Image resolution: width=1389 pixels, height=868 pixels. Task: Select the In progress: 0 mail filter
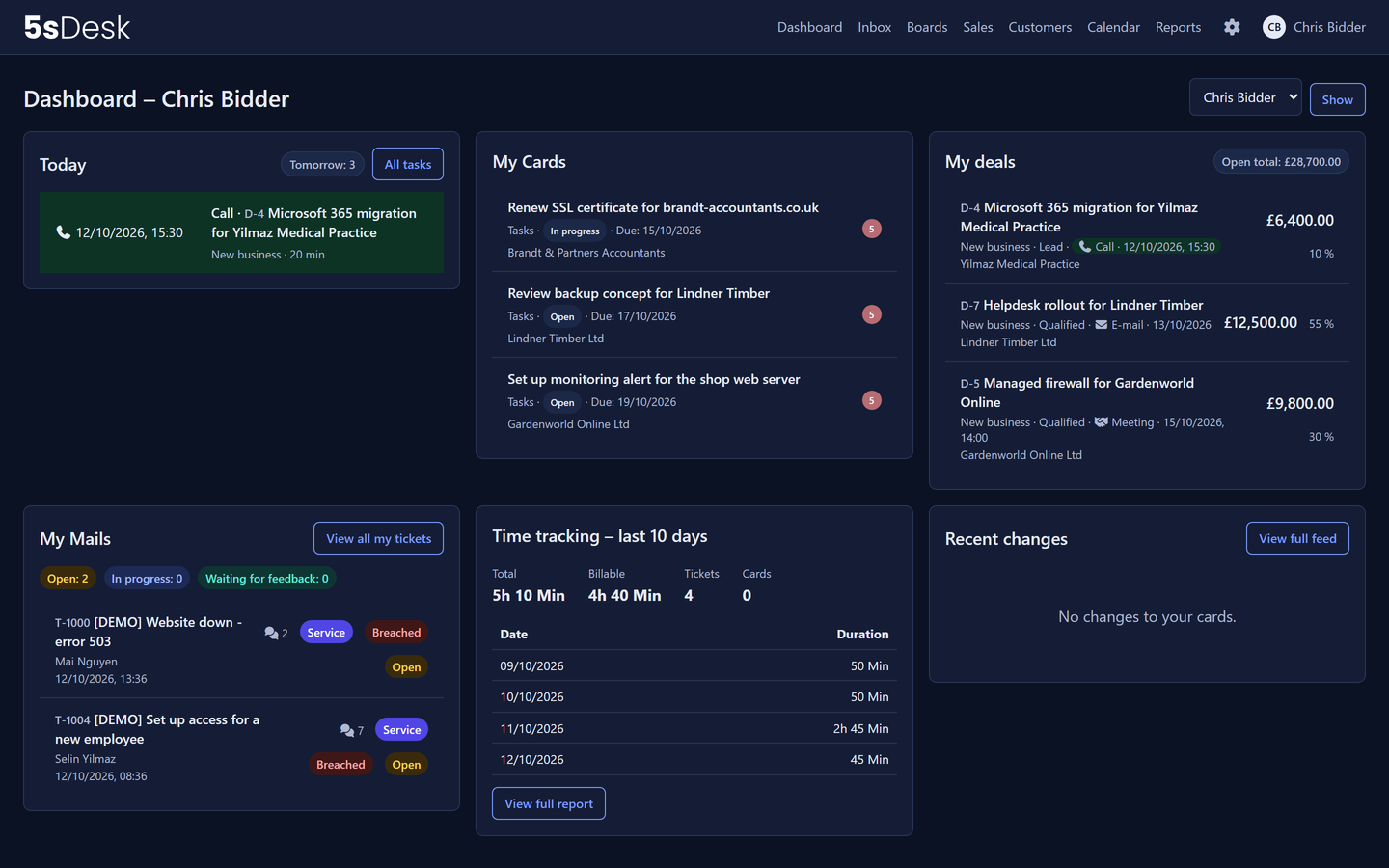[x=147, y=579]
